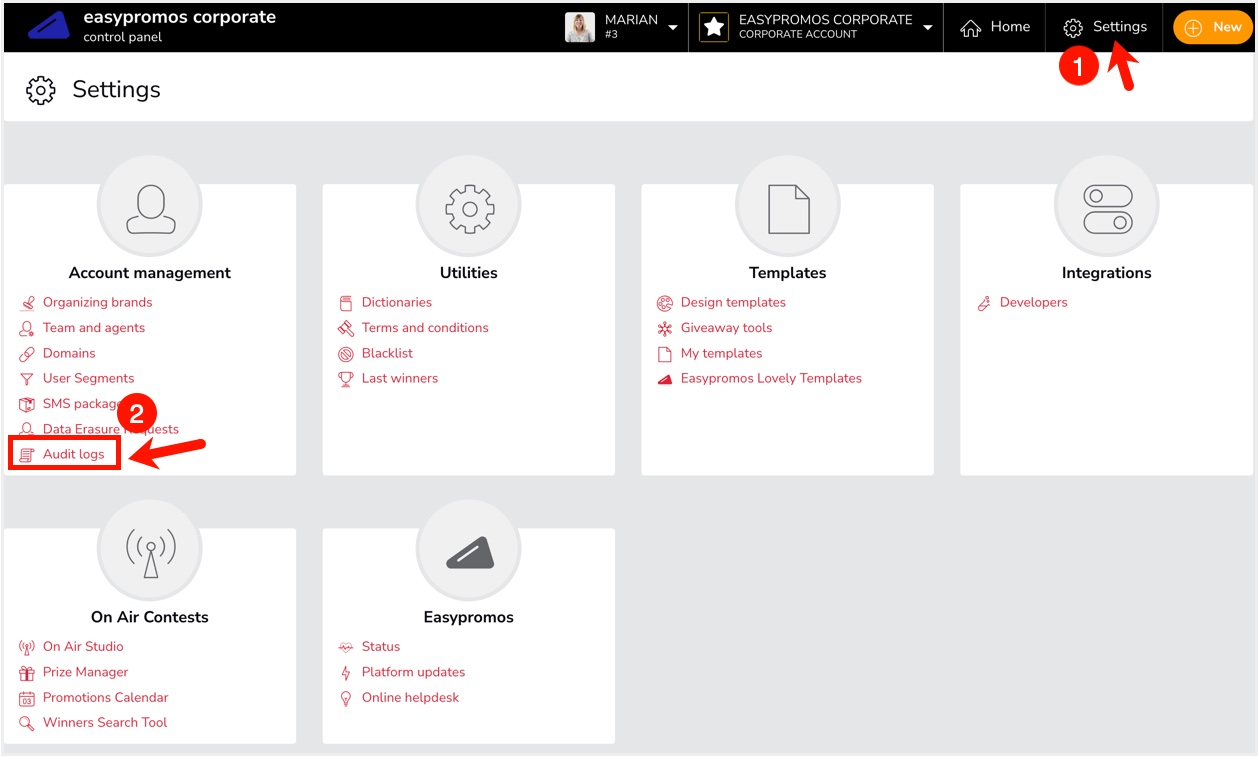Click the Easypromos logo in header
This screenshot has height=757, width=1258.
48,26
